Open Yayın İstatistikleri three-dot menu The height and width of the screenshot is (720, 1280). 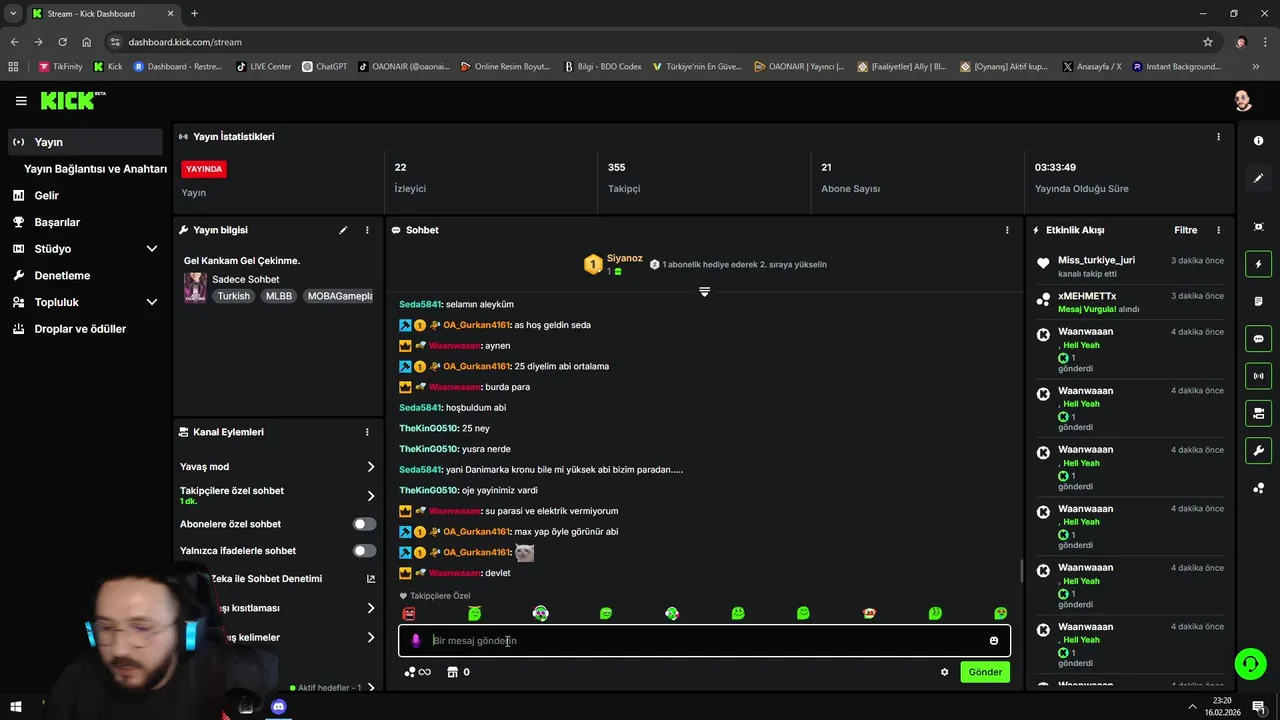[1218, 137]
